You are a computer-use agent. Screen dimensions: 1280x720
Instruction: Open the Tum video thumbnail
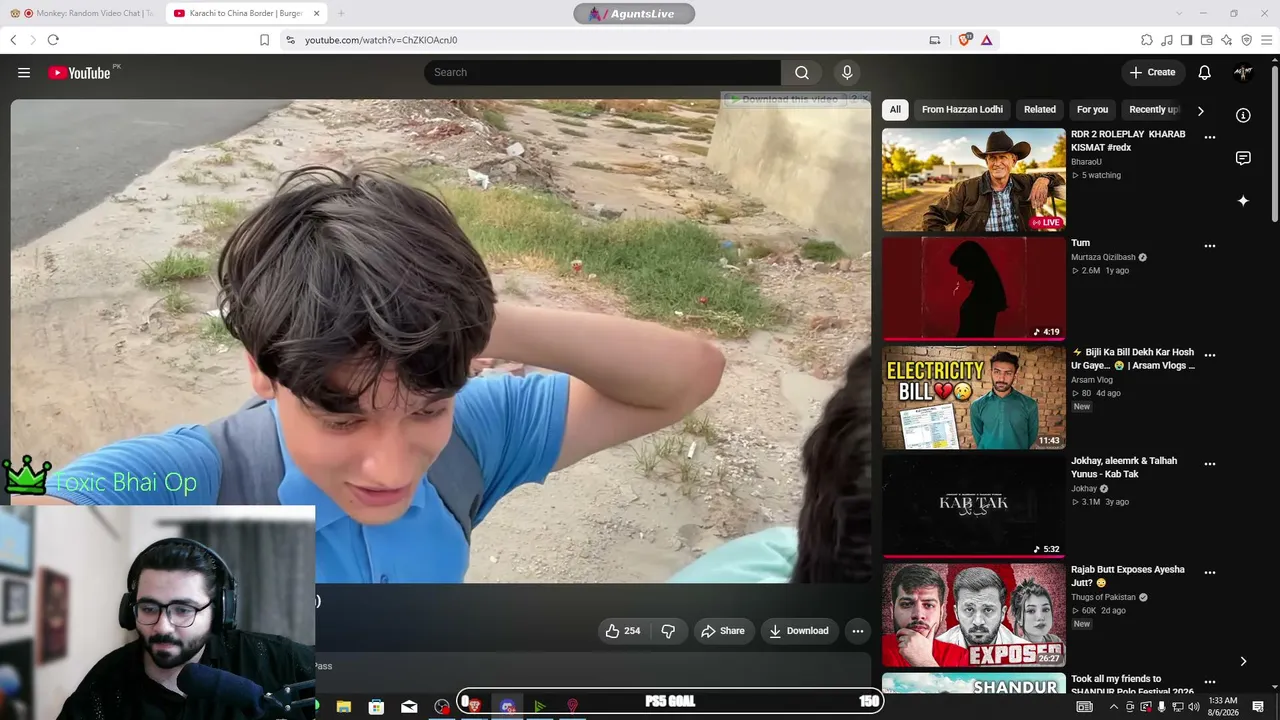(974, 289)
